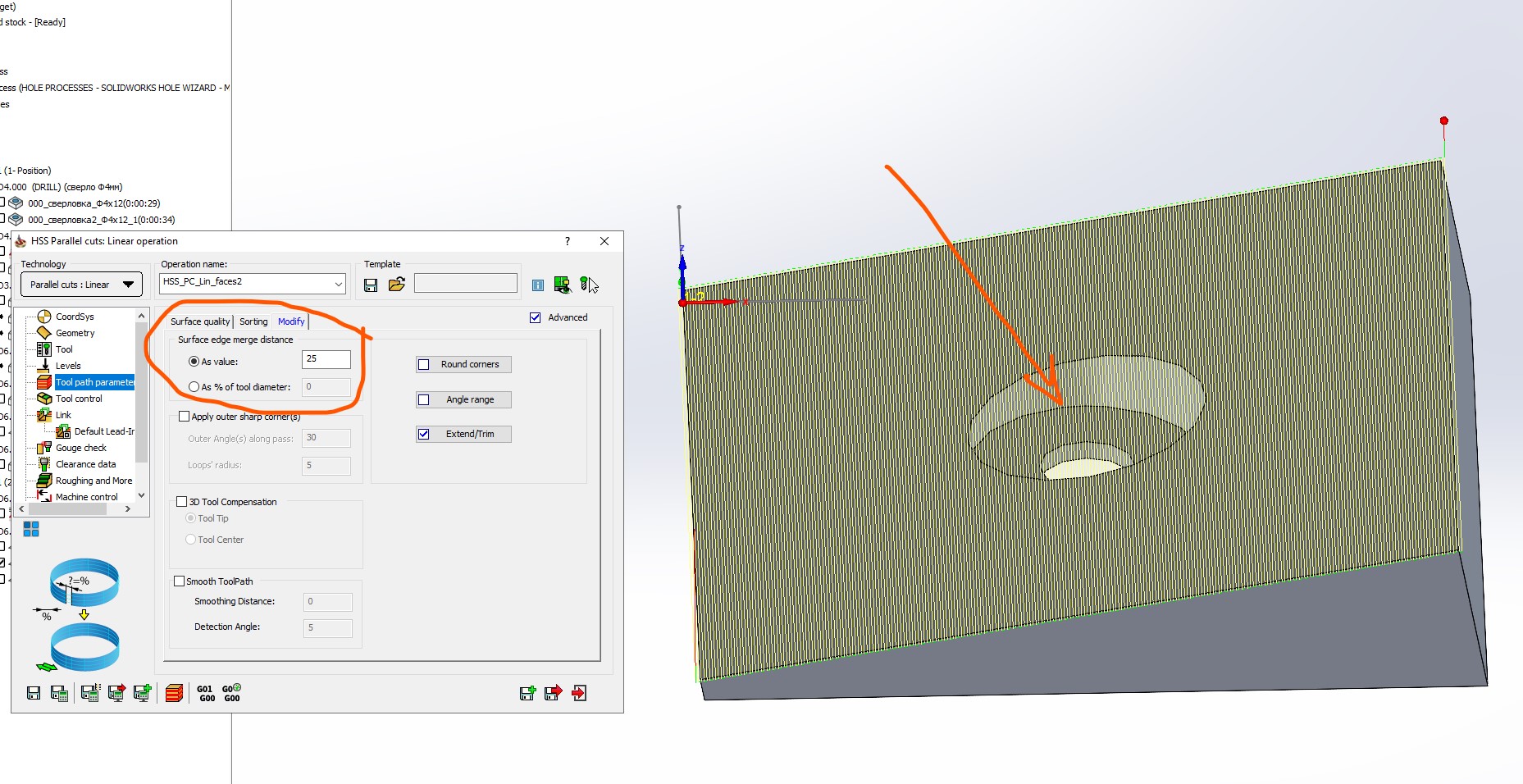Click tree horizontal scroll right arrow
This screenshot has width=1523, height=784.
128,509
